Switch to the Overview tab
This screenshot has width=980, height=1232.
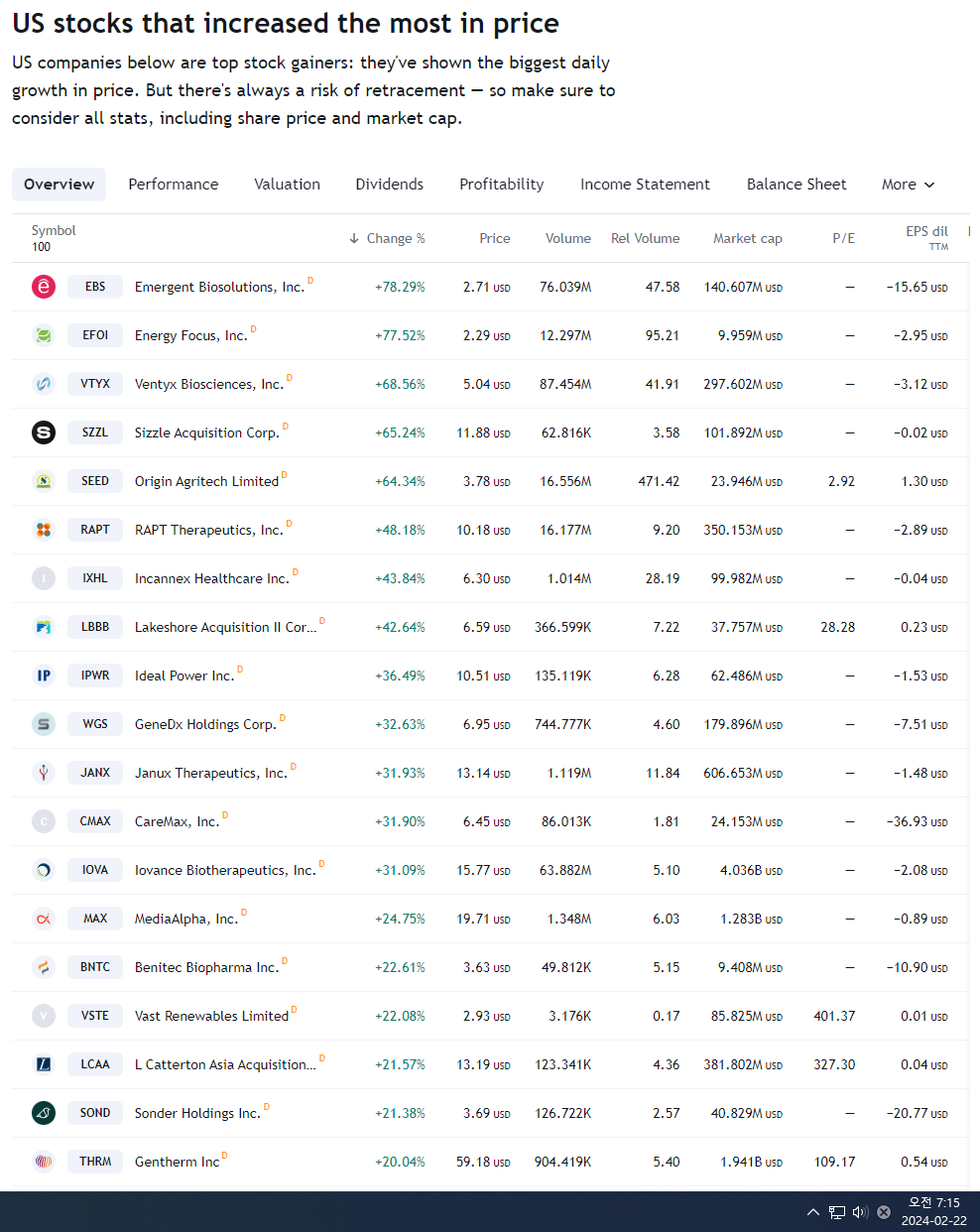60,185
